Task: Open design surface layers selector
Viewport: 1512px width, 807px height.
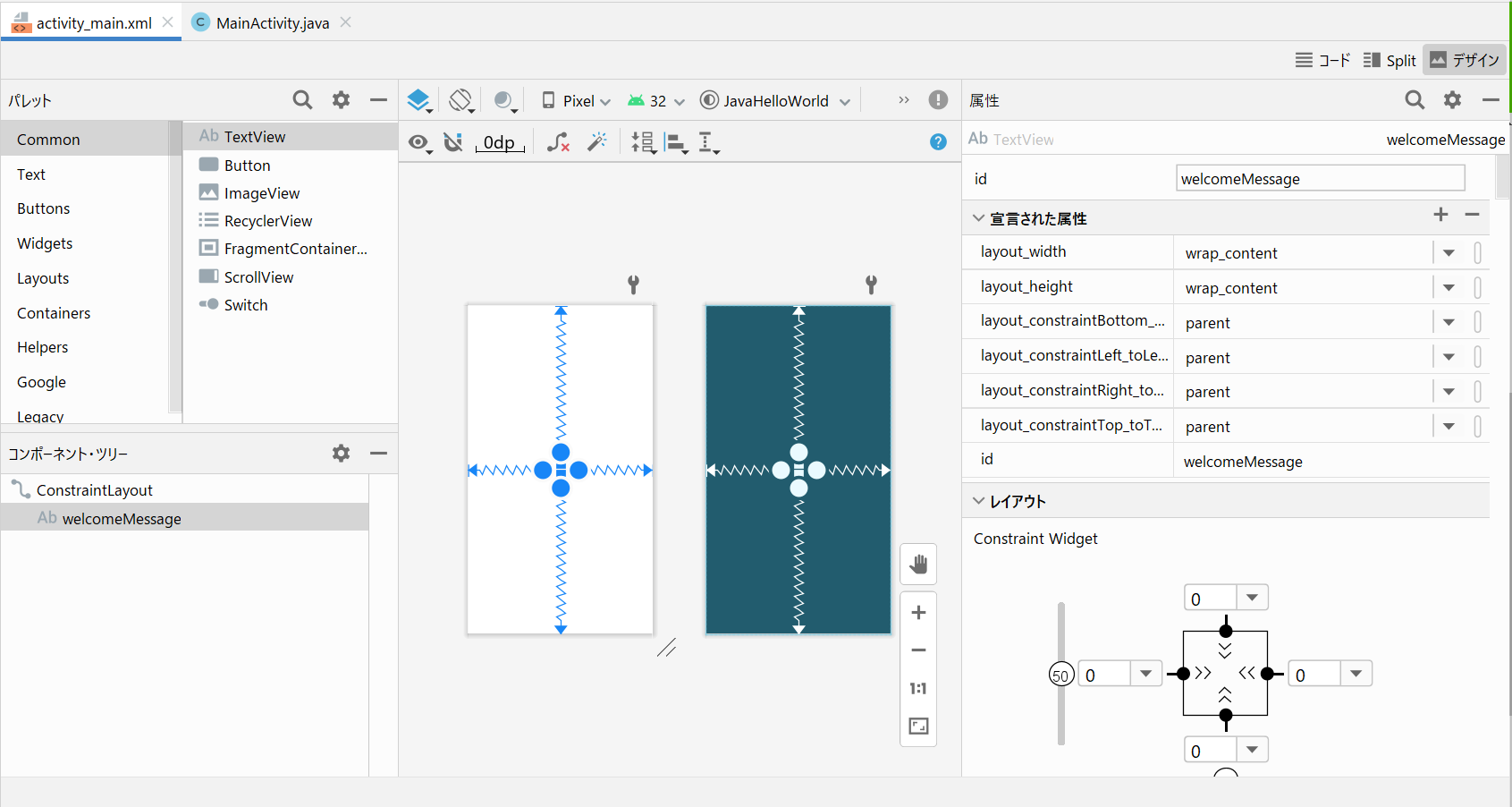Action: pos(419,100)
